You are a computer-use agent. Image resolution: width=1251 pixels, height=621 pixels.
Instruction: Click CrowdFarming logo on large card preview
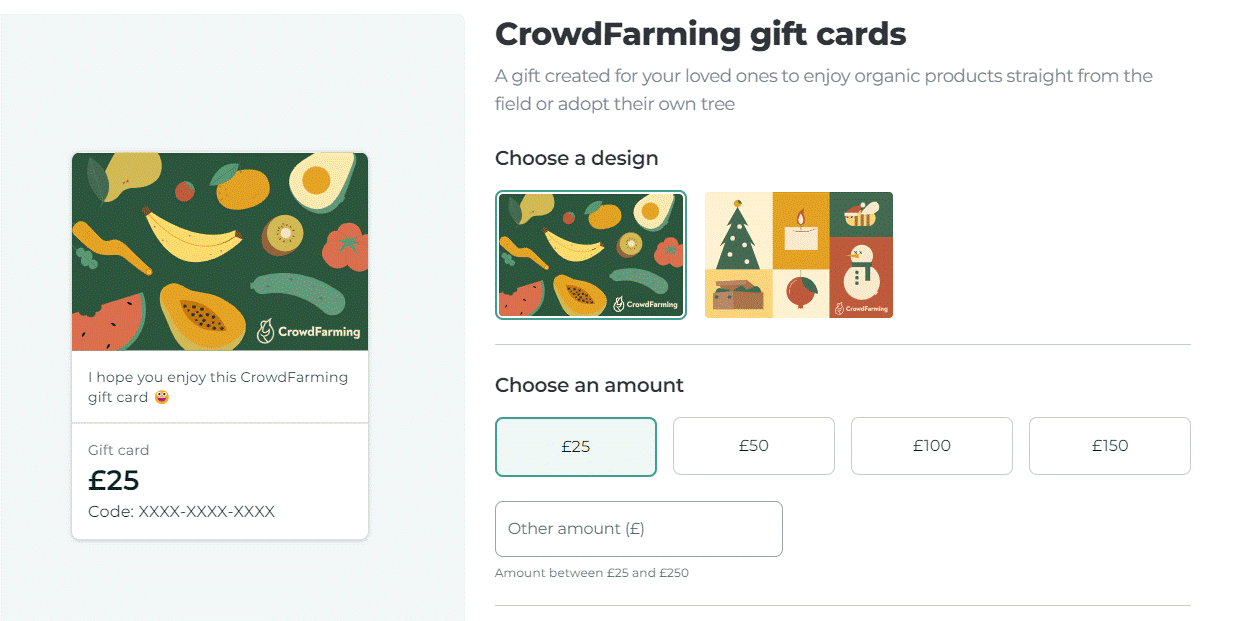(308, 331)
